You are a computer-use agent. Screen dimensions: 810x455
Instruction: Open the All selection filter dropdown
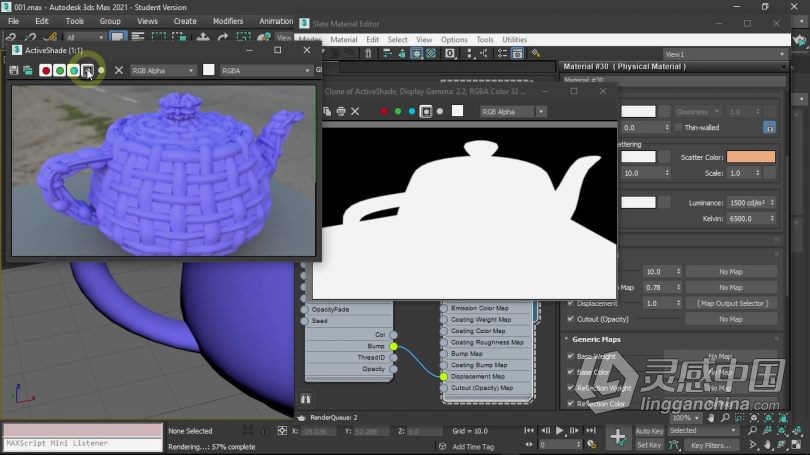click(x=85, y=37)
